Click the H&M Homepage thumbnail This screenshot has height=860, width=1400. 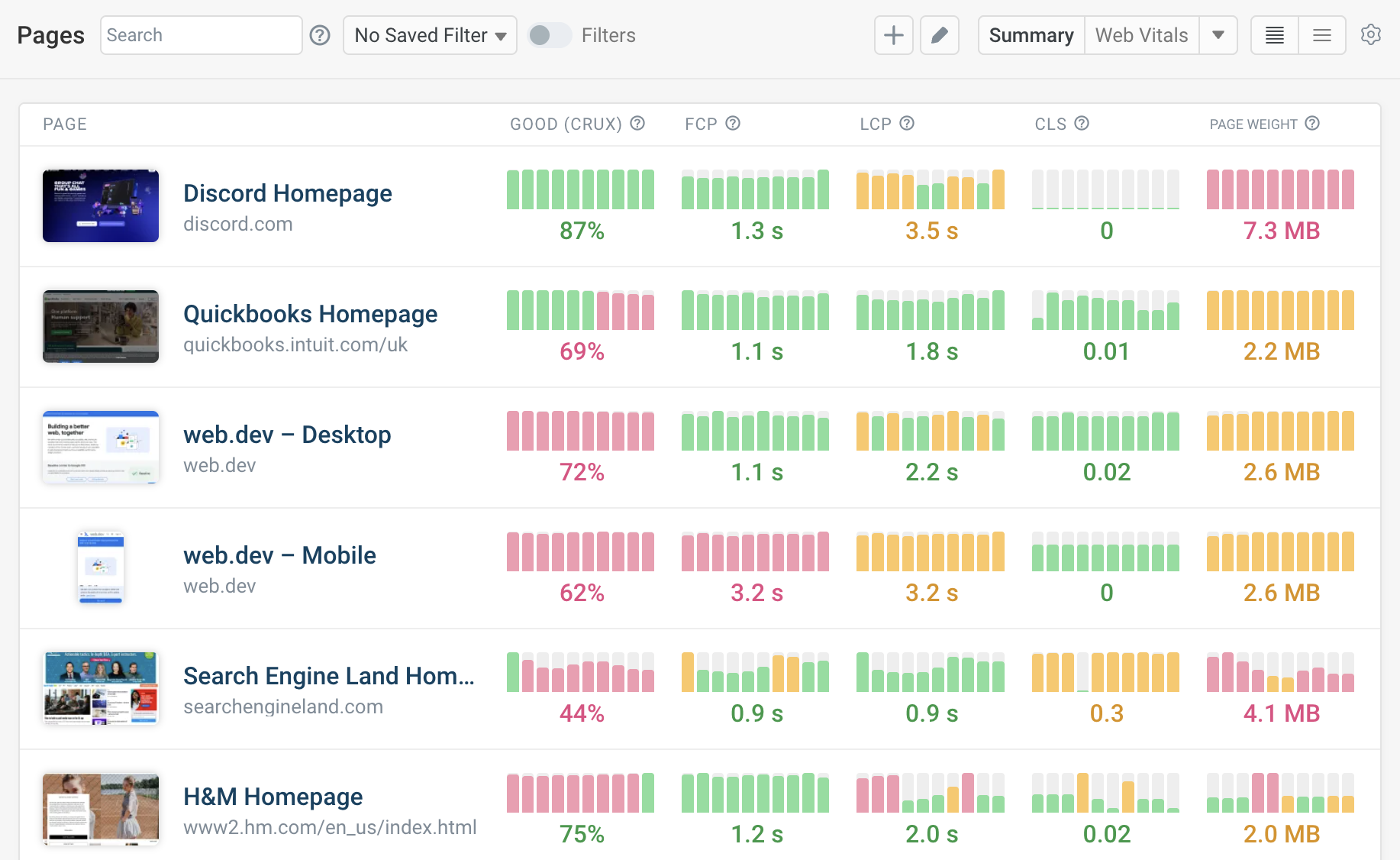tap(101, 809)
